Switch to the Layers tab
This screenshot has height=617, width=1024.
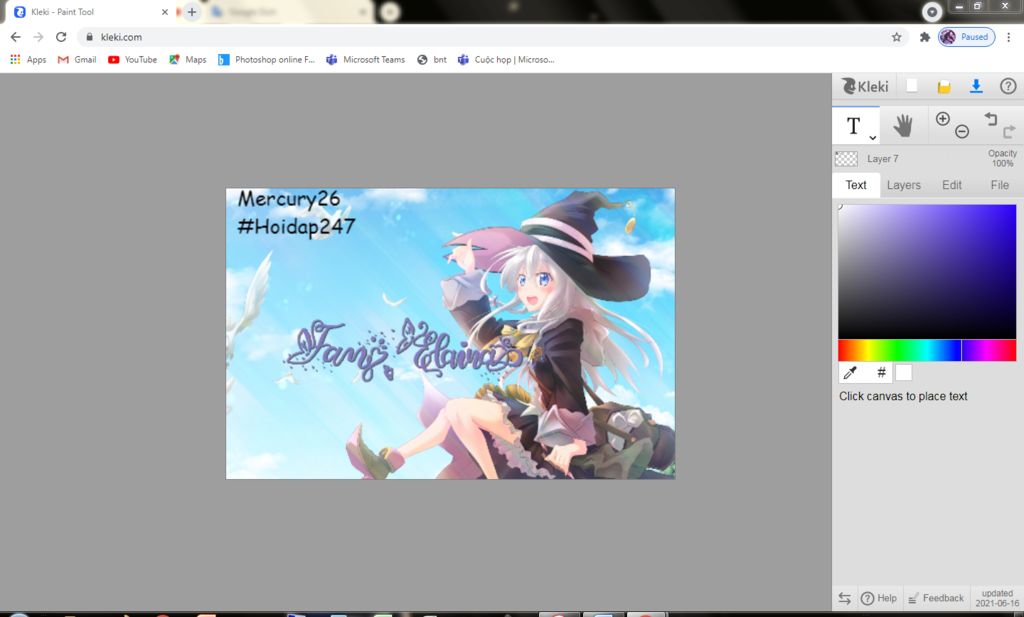(903, 185)
